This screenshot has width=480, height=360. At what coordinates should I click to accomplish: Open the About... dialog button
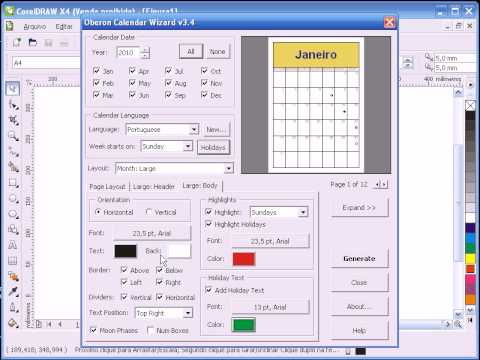[x=359, y=307]
